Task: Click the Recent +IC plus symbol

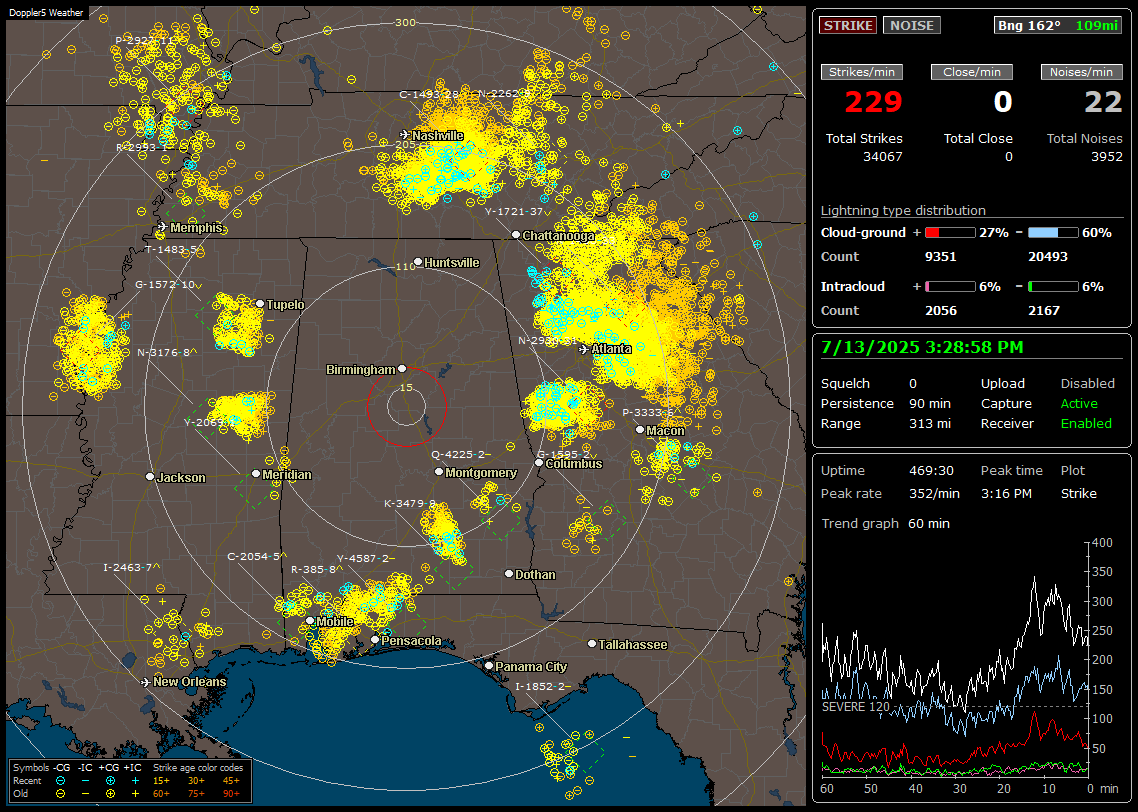Action: coord(135,781)
